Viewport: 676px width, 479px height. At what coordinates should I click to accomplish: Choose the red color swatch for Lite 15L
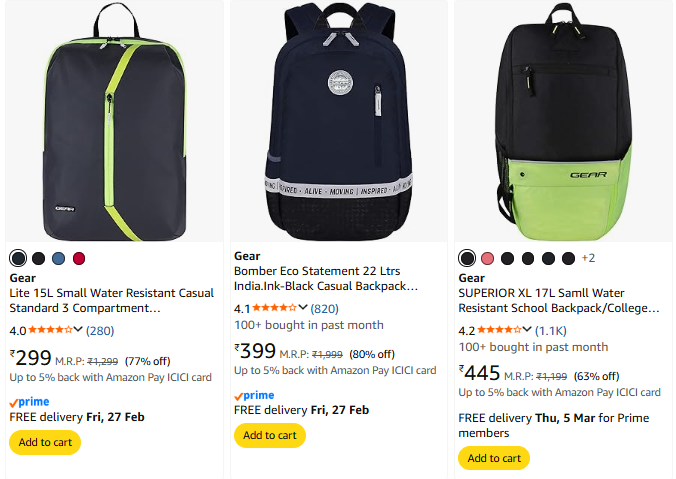(79, 258)
